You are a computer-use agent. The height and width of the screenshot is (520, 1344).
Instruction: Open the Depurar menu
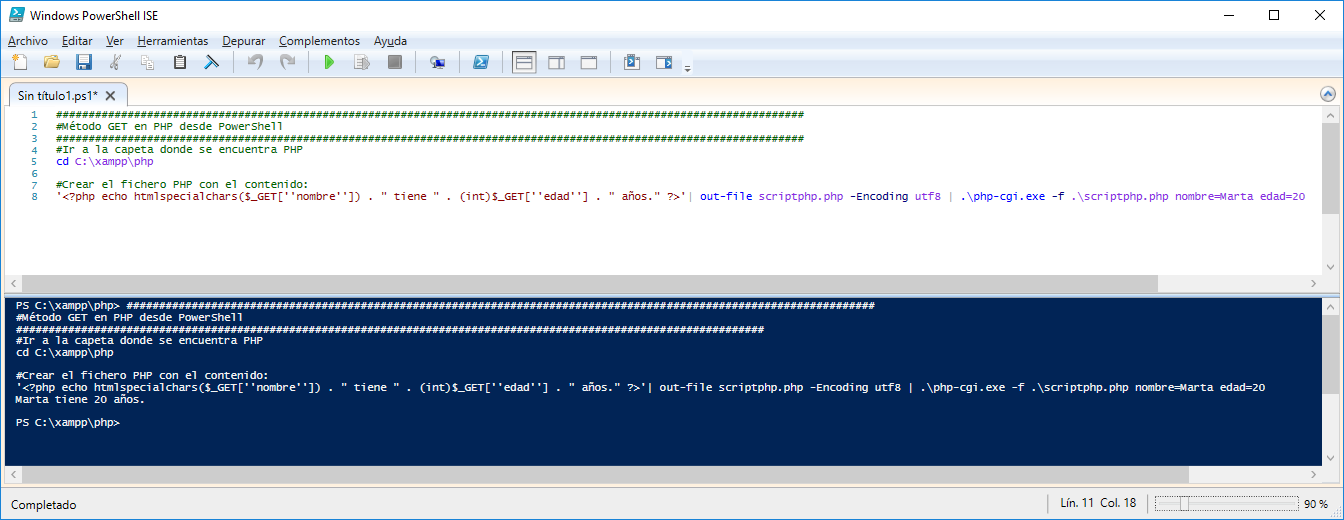[244, 41]
